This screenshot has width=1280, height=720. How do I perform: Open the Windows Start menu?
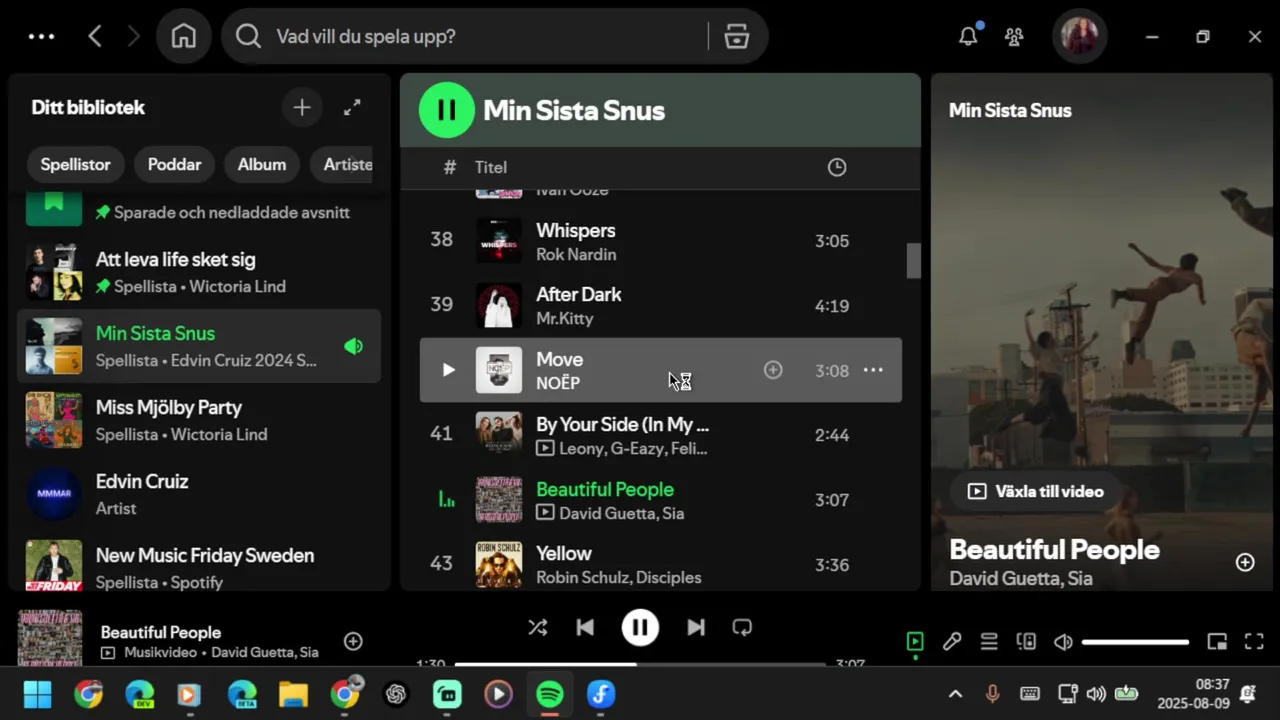(37, 694)
